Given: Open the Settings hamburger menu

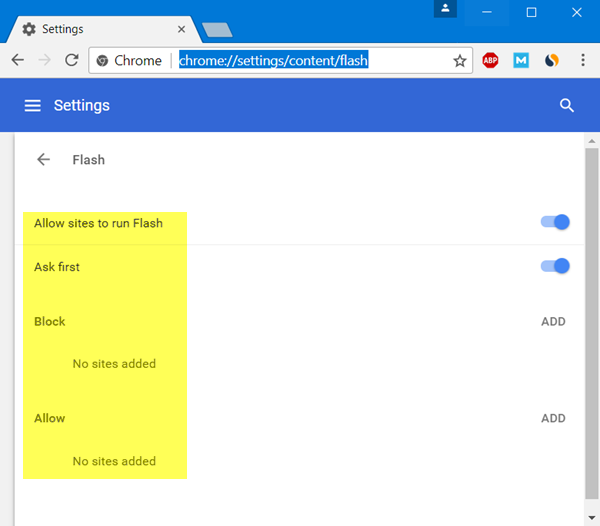Looking at the screenshot, I should tap(33, 106).
